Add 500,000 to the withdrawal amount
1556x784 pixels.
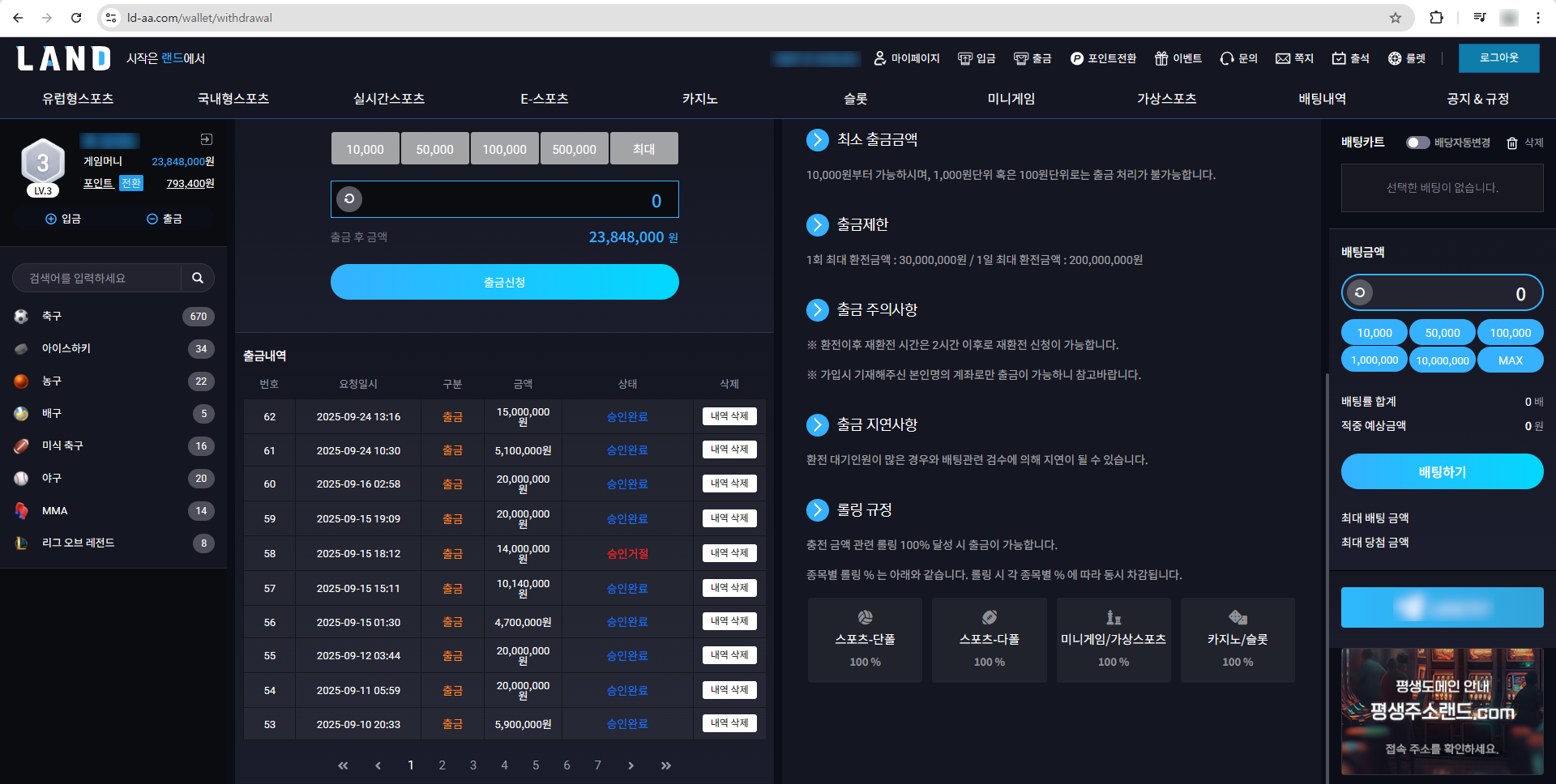[x=575, y=149]
